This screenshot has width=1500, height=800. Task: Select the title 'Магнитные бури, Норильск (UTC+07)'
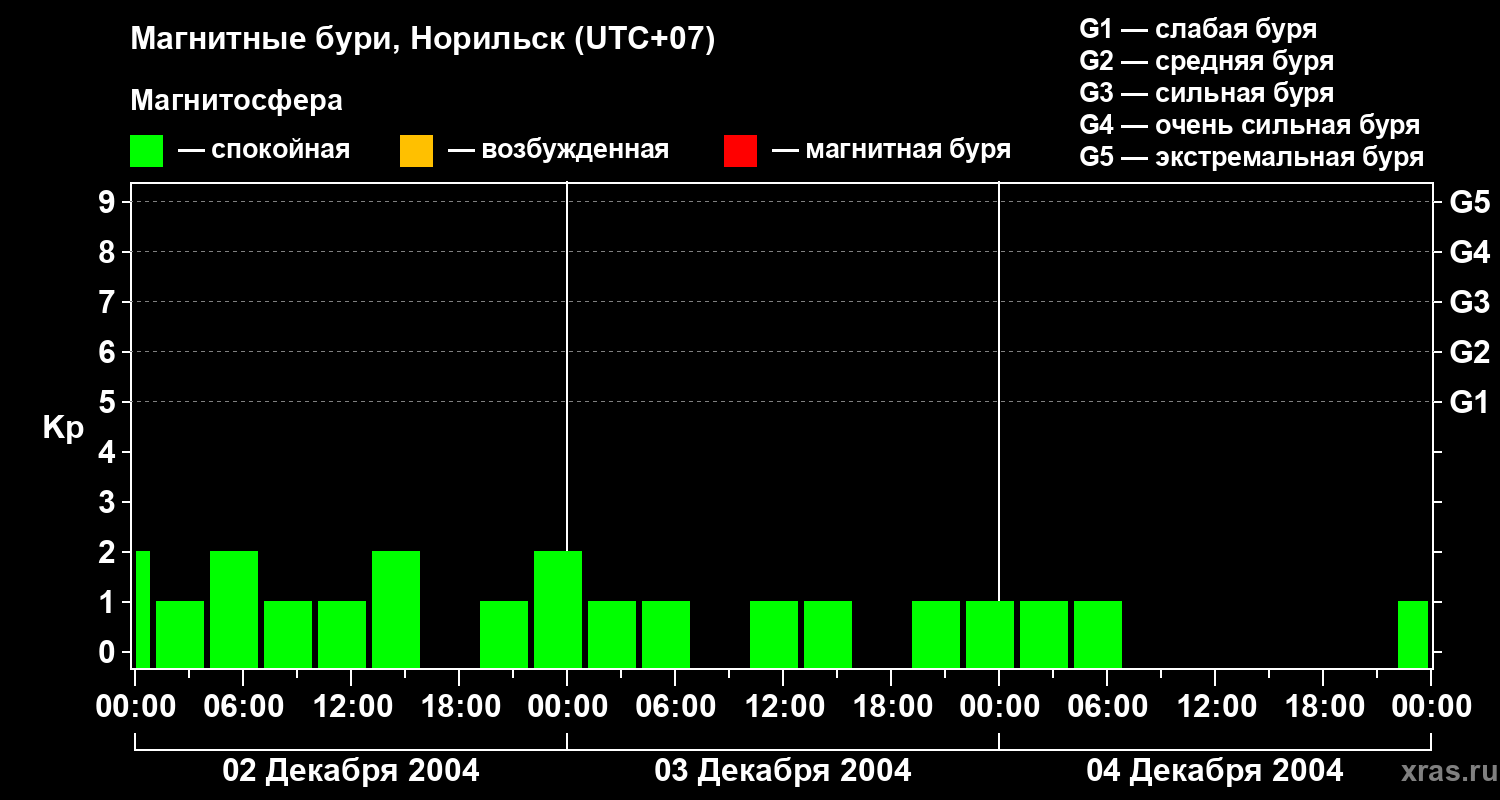tap(423, 40)
